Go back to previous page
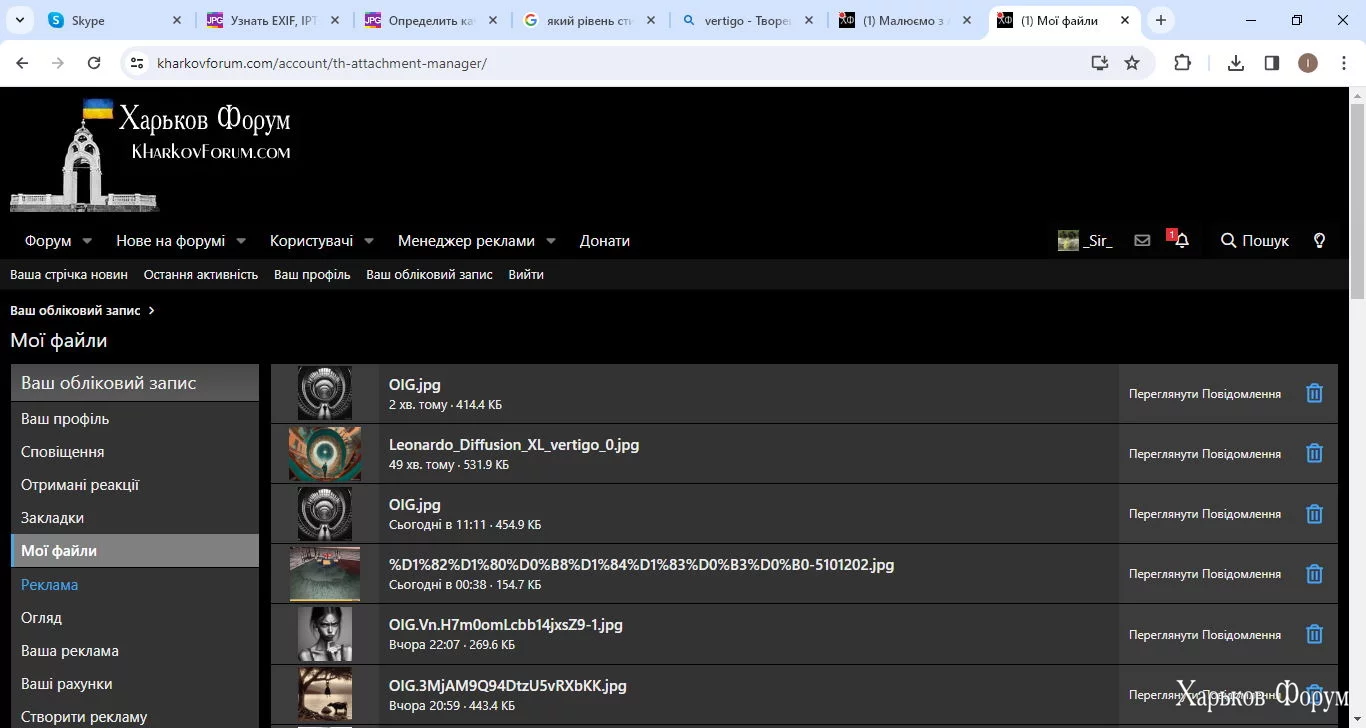 pos(22,63)
